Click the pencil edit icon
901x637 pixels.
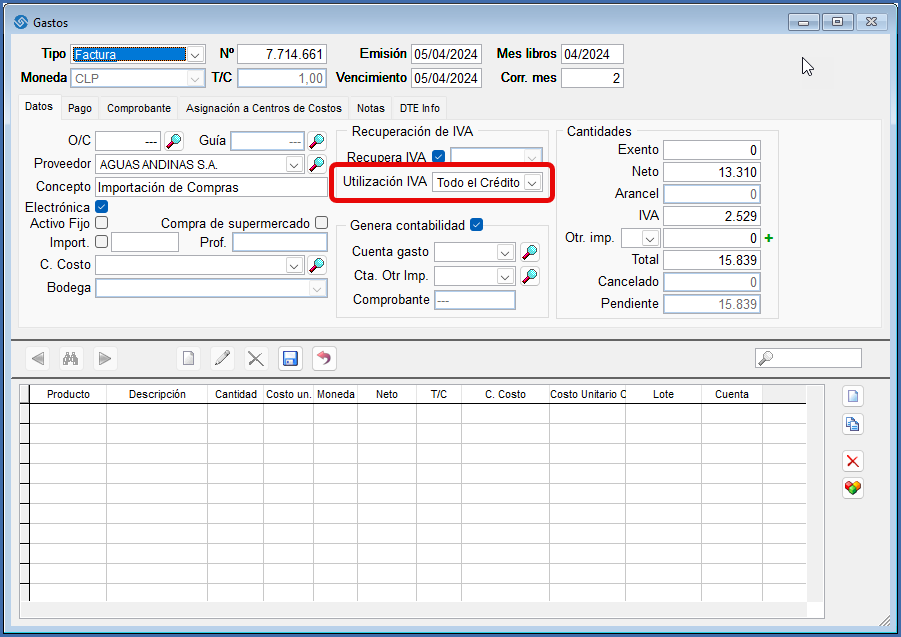(222, 359)
